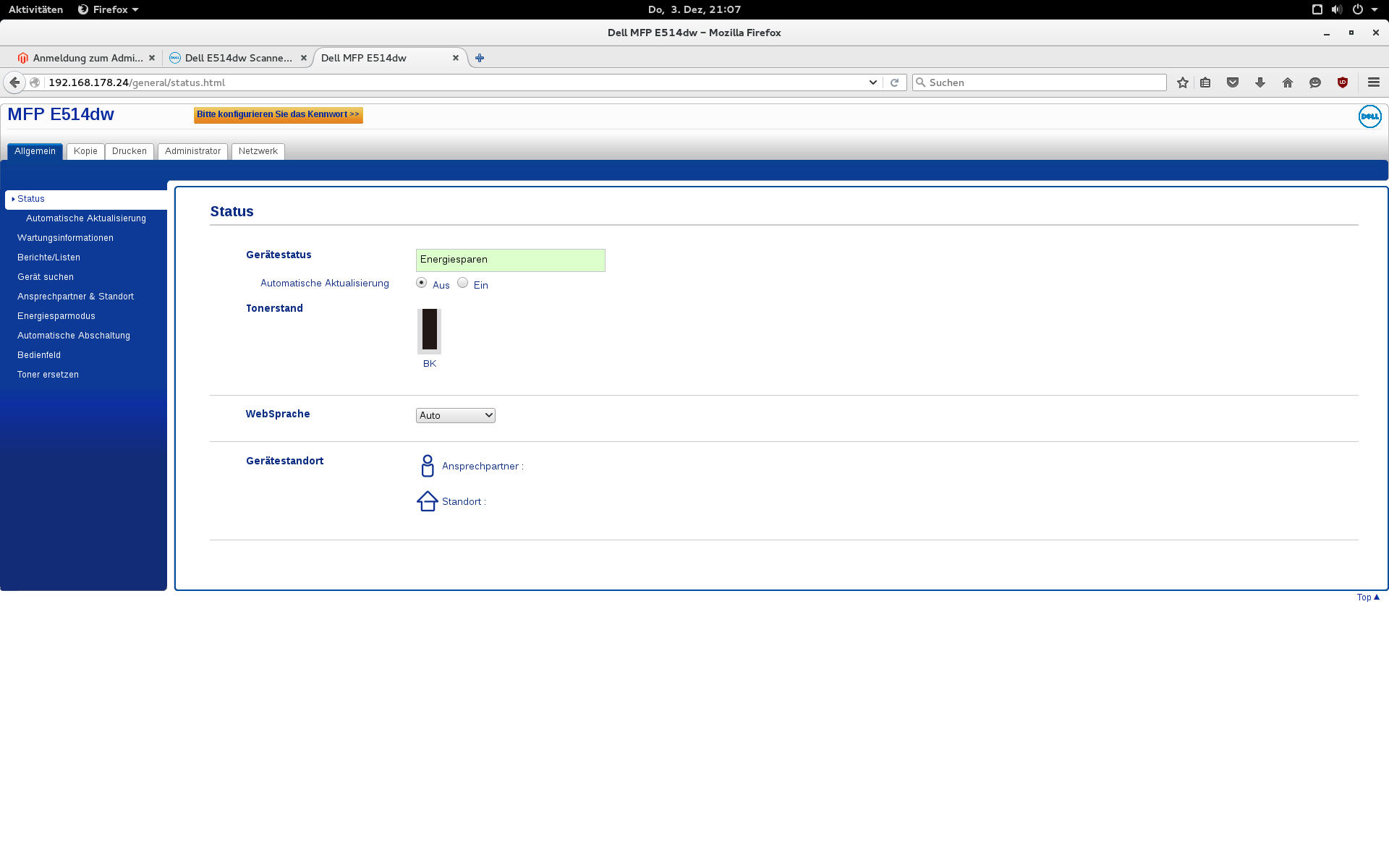
Task: Select the Aus radio button
Action: coord(421,283)
